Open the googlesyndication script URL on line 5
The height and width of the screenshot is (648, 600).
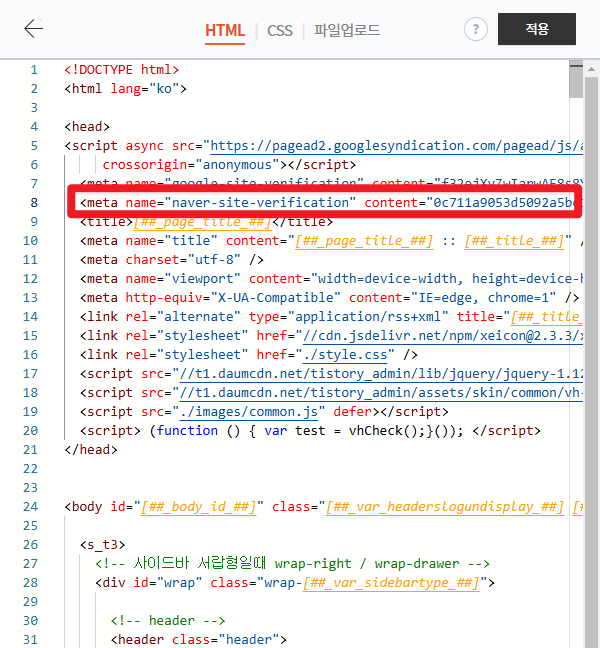pos(396,146)
